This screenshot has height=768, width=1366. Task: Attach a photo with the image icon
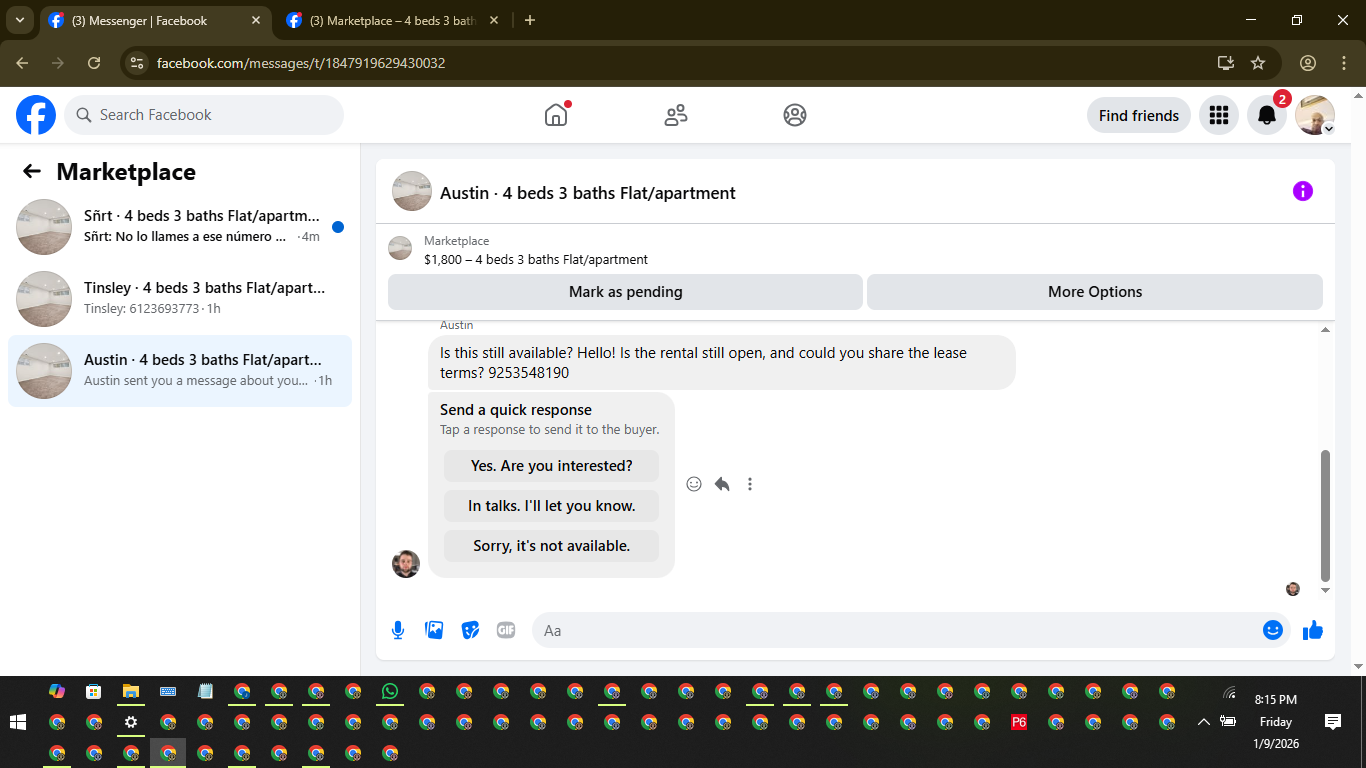click(x=434, y=630)
